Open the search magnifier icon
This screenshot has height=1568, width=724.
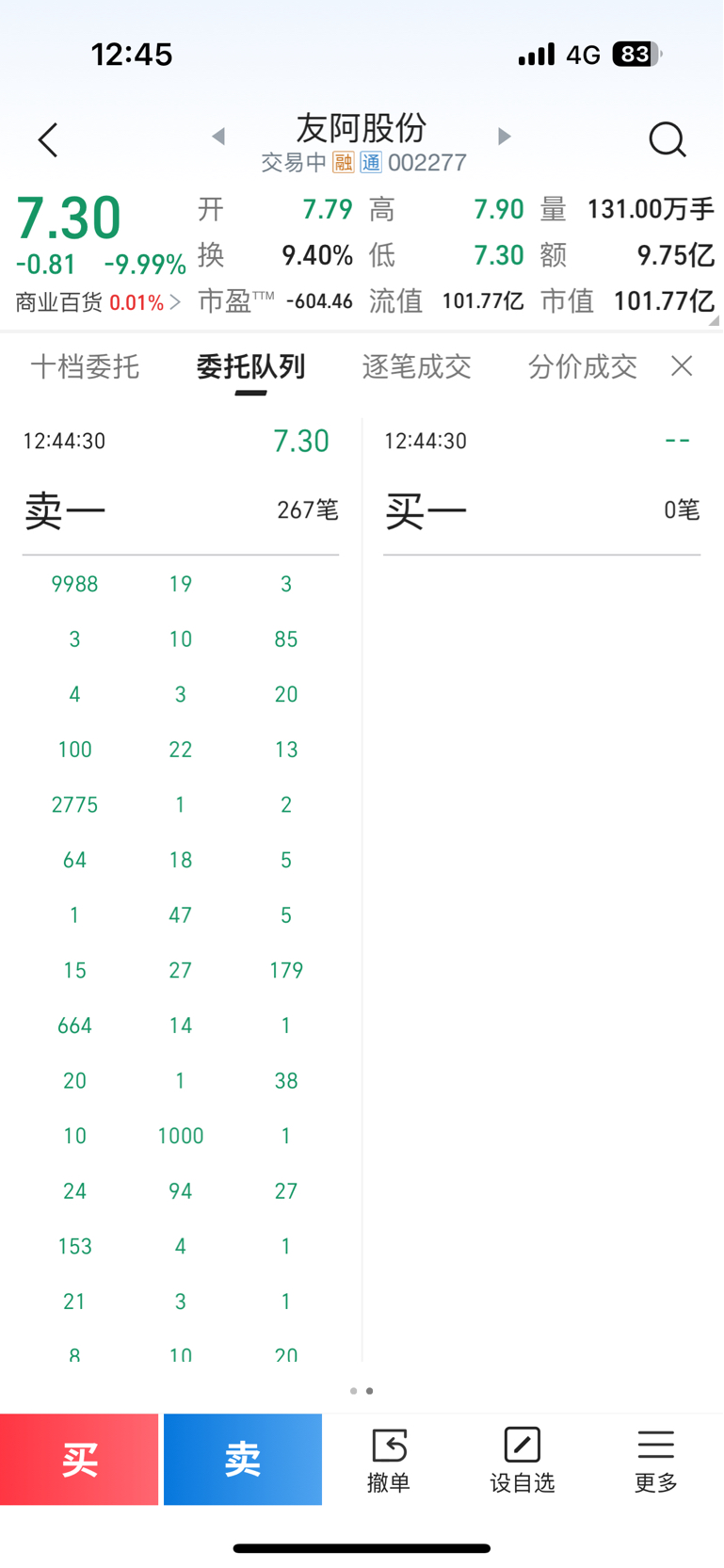click(668, 139)
